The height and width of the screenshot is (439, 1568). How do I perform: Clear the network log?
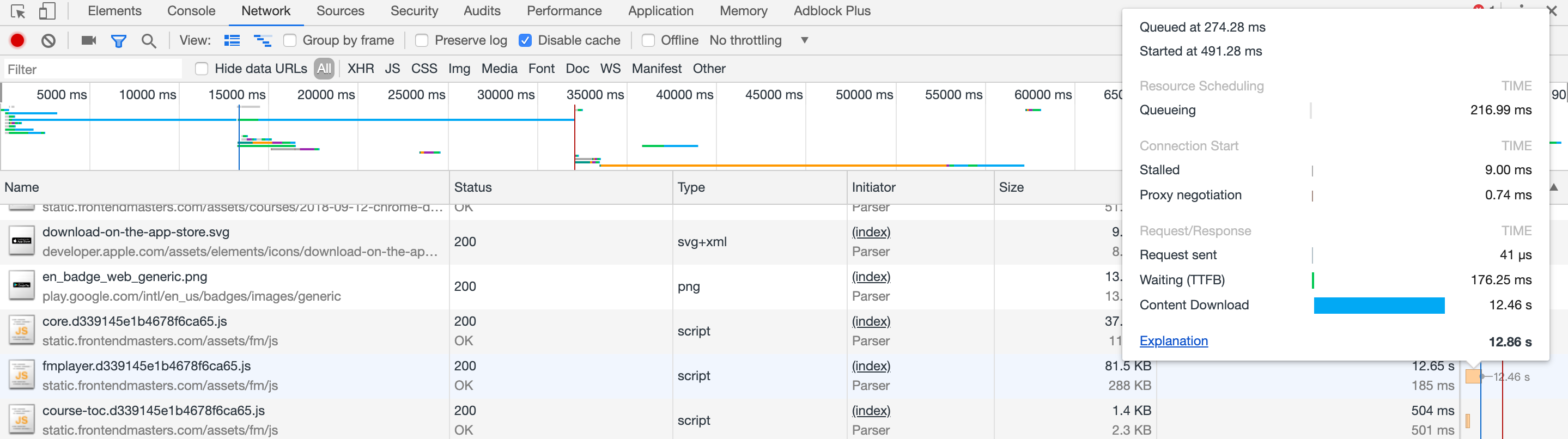pyautogui.click(x=48, y=40)
